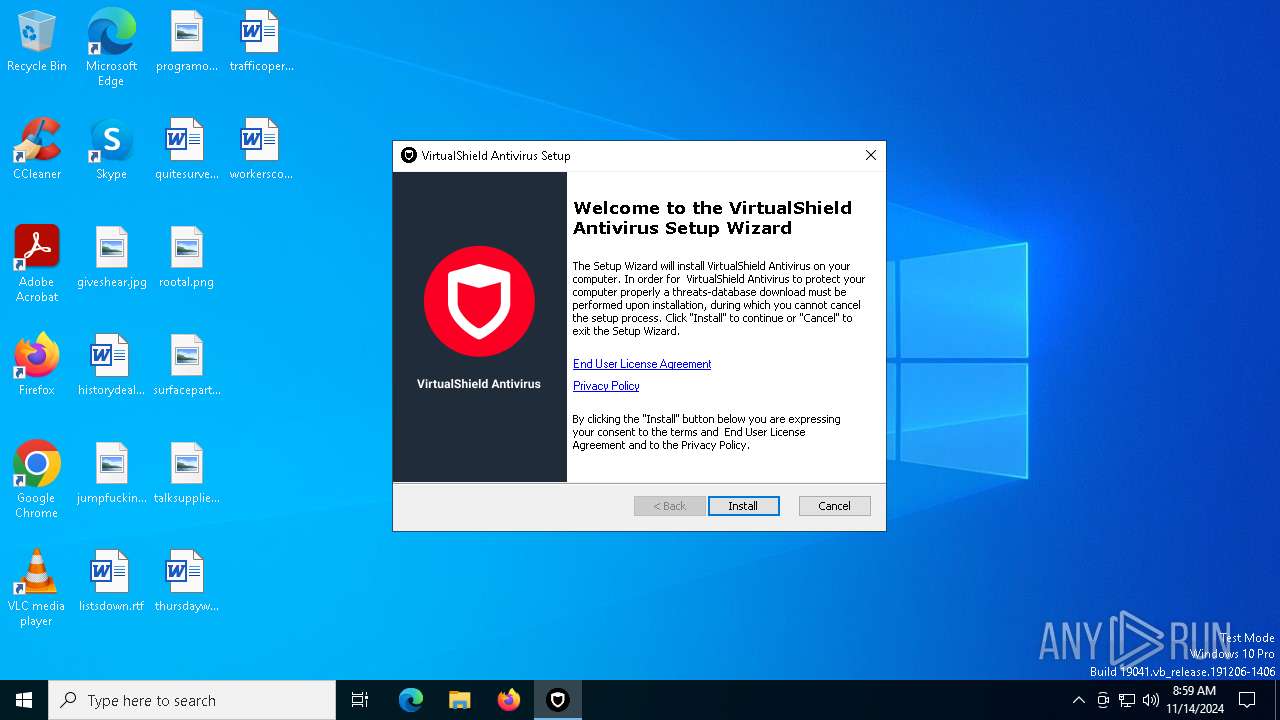Open network status tray icon
Screen dimensions: 1280x720
(x=1127, y=700)
